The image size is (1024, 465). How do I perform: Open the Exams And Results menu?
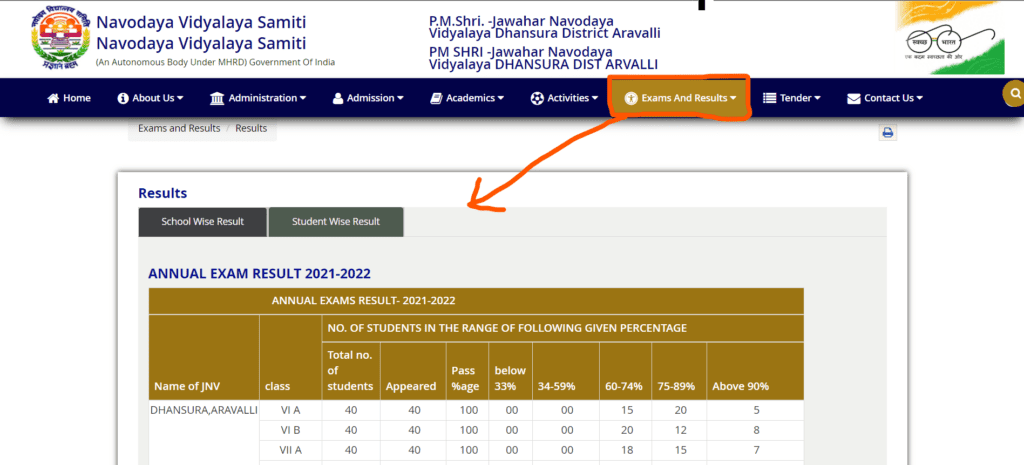pyautogui.click(x=680, y=98)
